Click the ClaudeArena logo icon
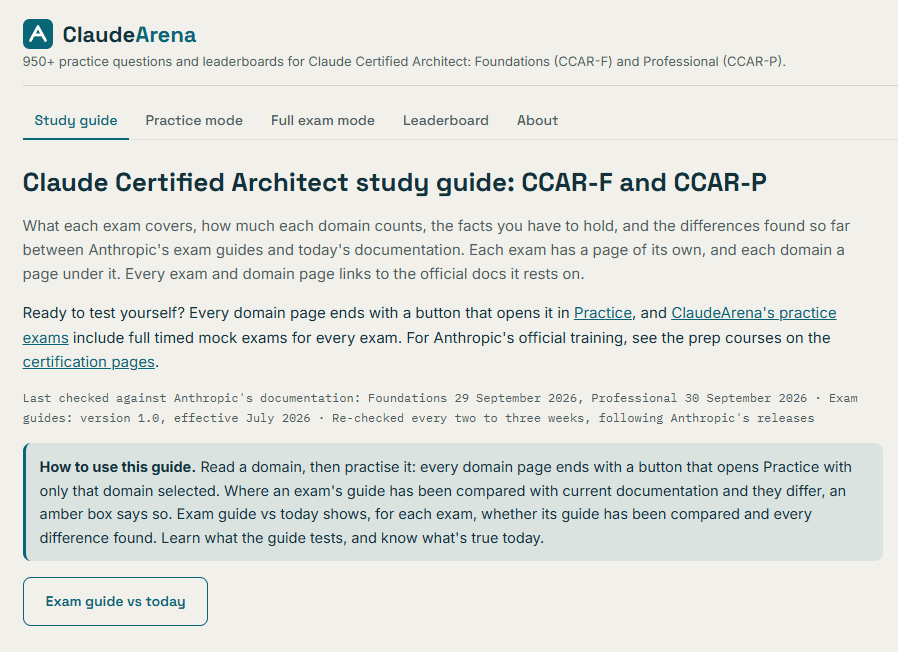The image size is (898, 652). click(x=38, y=34)
